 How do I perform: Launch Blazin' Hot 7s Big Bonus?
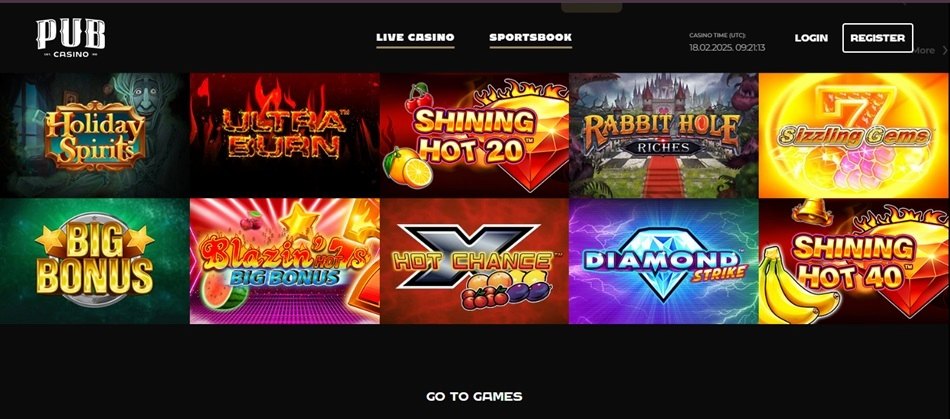pyautogui.click(x=285, y=262)
